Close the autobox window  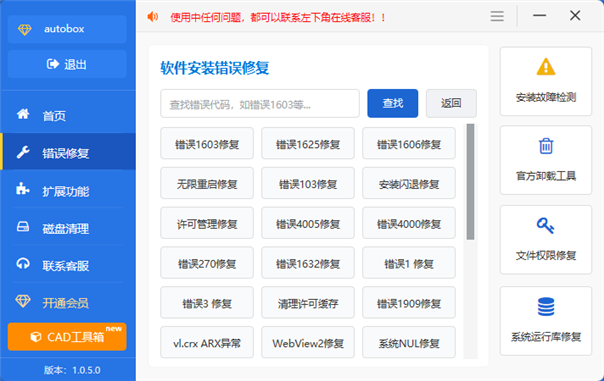pyautogui.click(x=575, y=16)
